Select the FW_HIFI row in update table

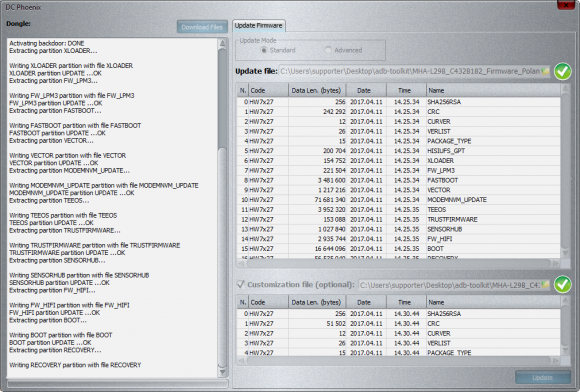tap(398, 239)
